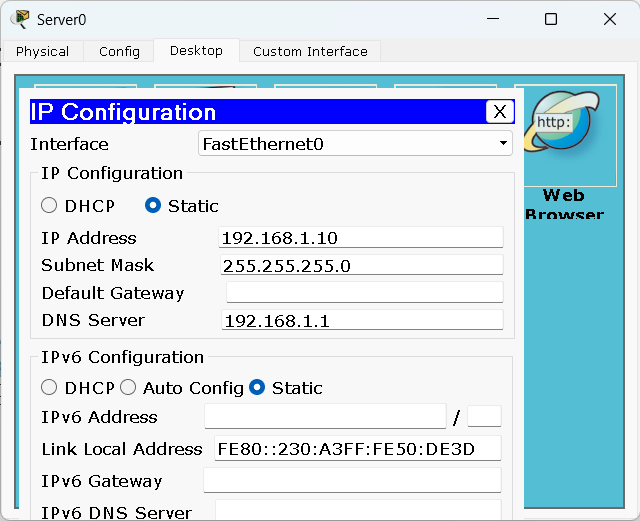Select Static under IP Configuration

[153, 205]
